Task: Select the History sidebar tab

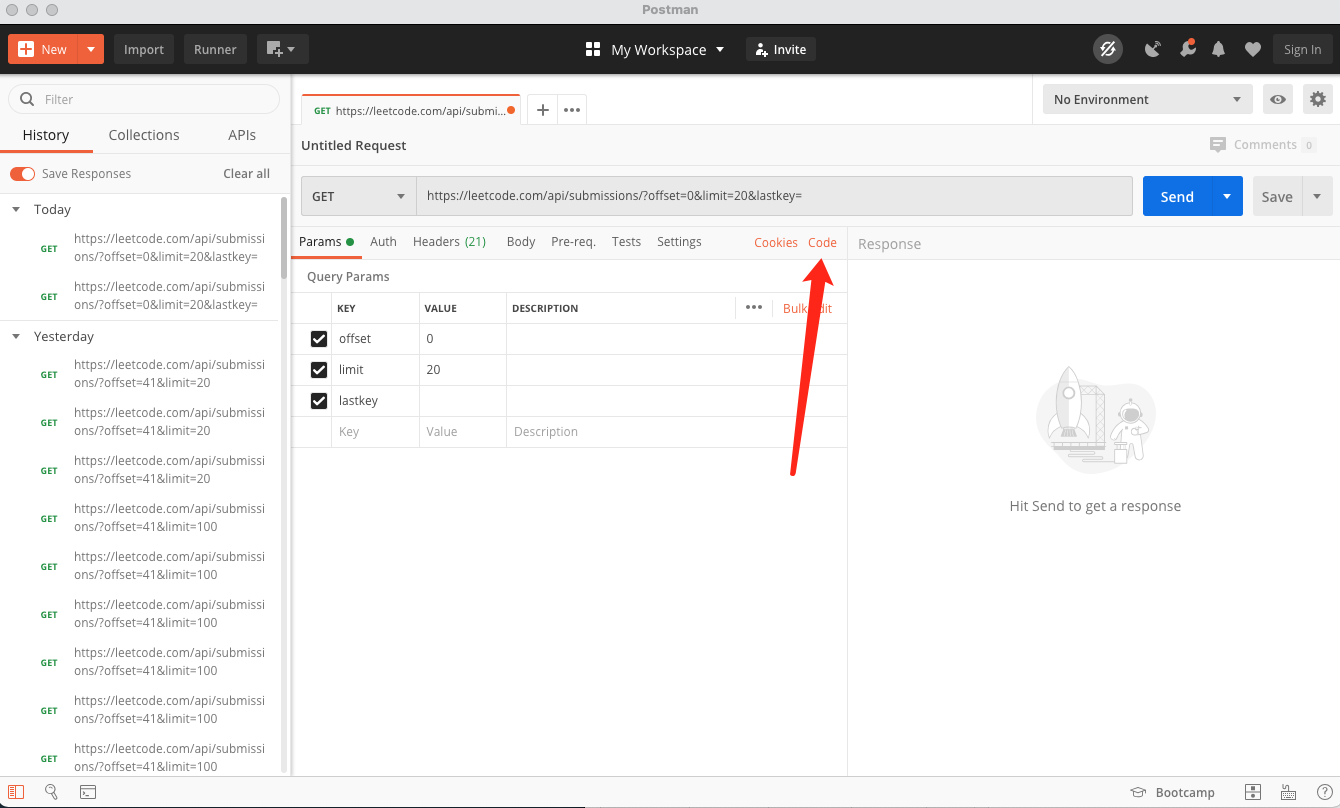Action: pyautogui.click(x=46, y=135)
